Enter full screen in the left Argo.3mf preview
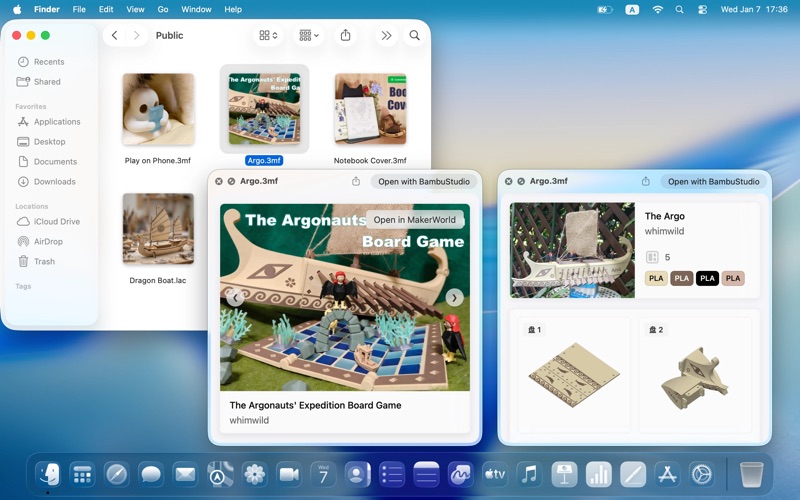The height and width of the screenshot is (500, 800). tap(231, 181)
